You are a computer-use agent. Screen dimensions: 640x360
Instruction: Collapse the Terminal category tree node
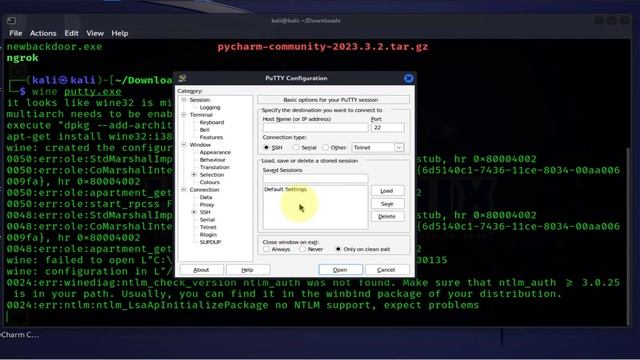tap(184, 115)
